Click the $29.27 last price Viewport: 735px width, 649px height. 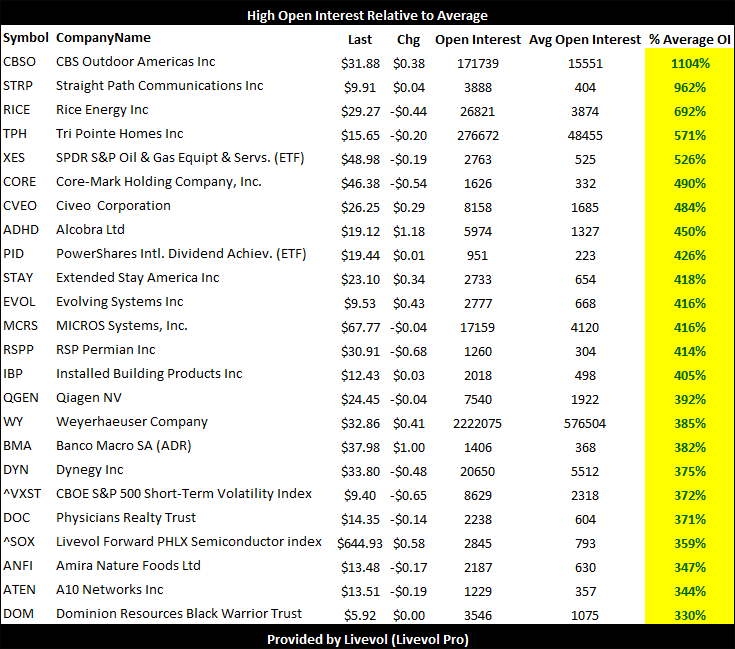click(360, 112)
